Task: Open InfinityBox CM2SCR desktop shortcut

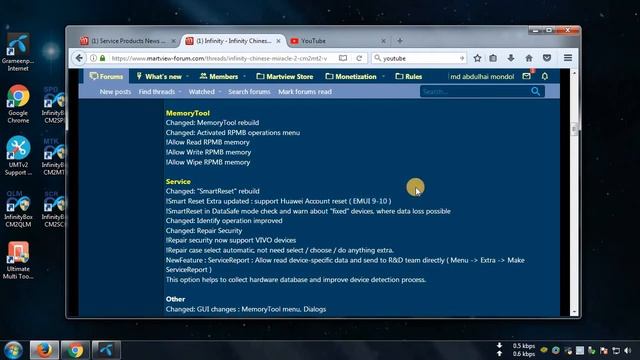Action: [53, 209]
